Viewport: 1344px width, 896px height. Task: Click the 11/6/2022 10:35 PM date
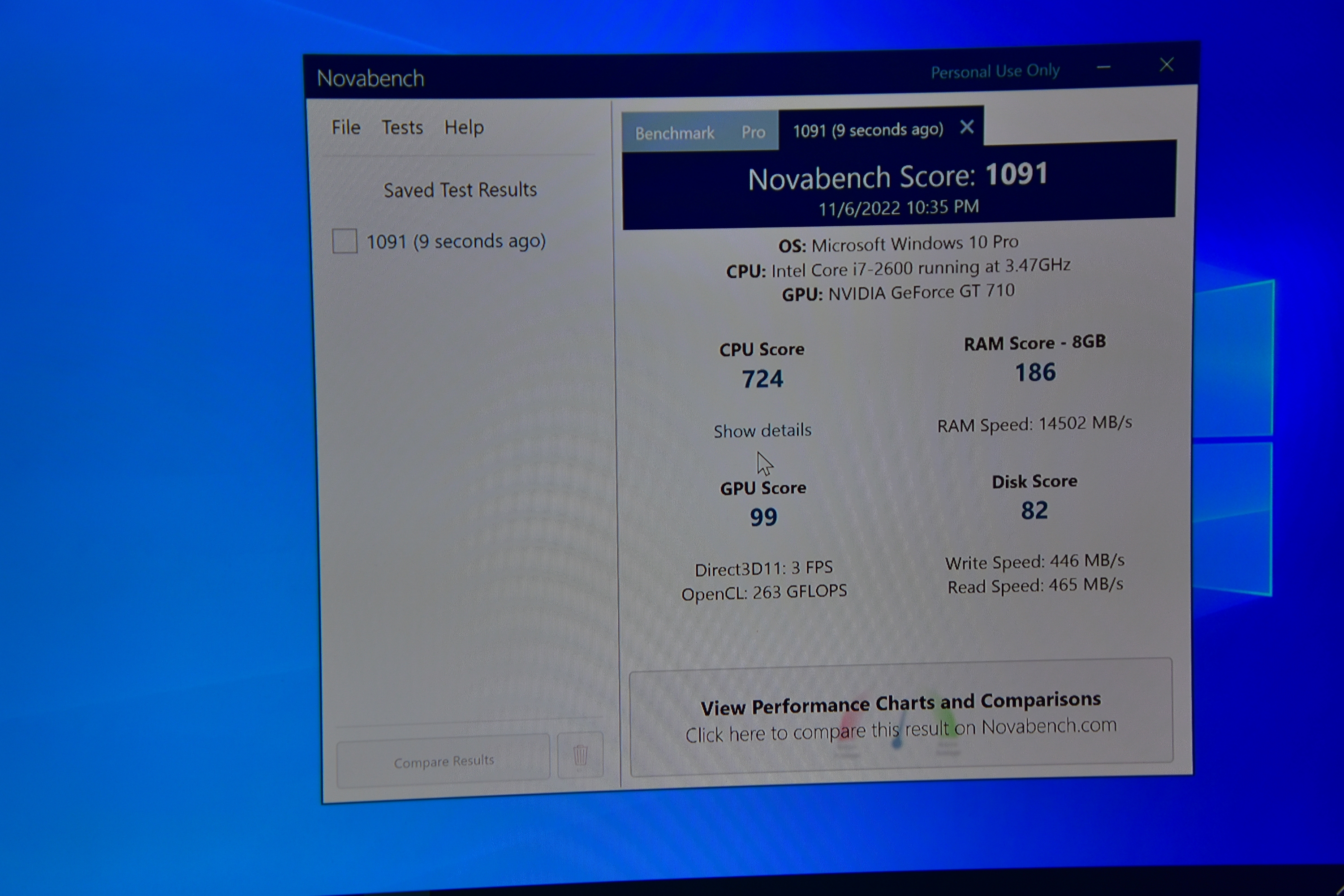click(898, 208)
